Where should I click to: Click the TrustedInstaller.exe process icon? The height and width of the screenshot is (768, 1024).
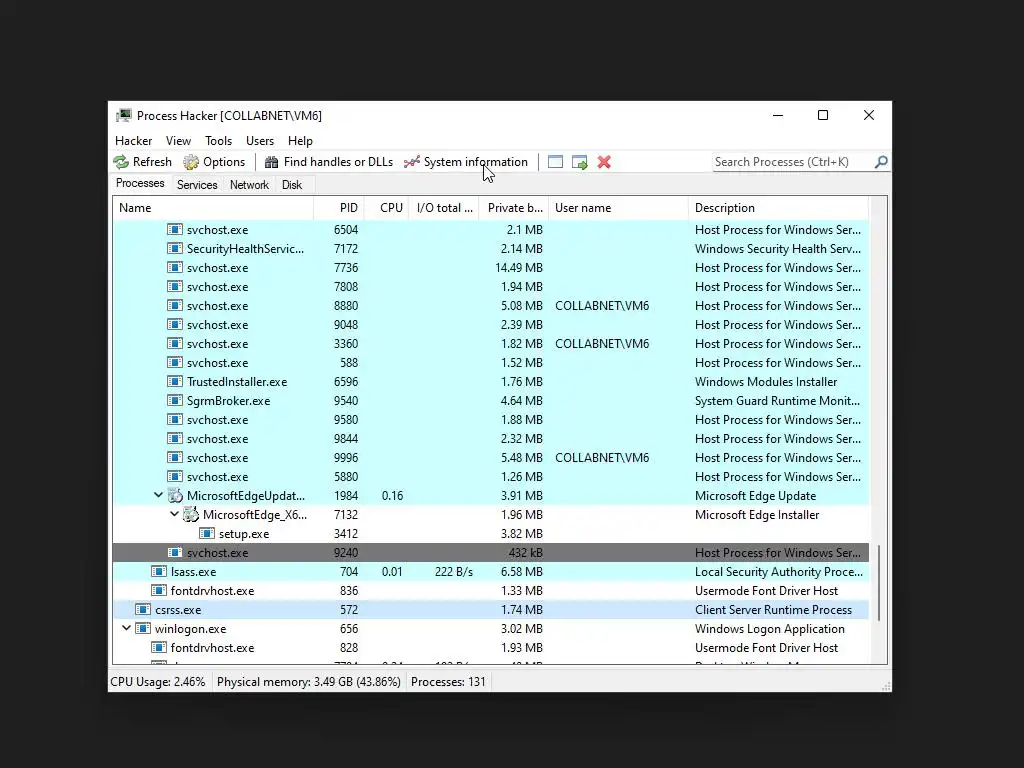tap(174, 381)
